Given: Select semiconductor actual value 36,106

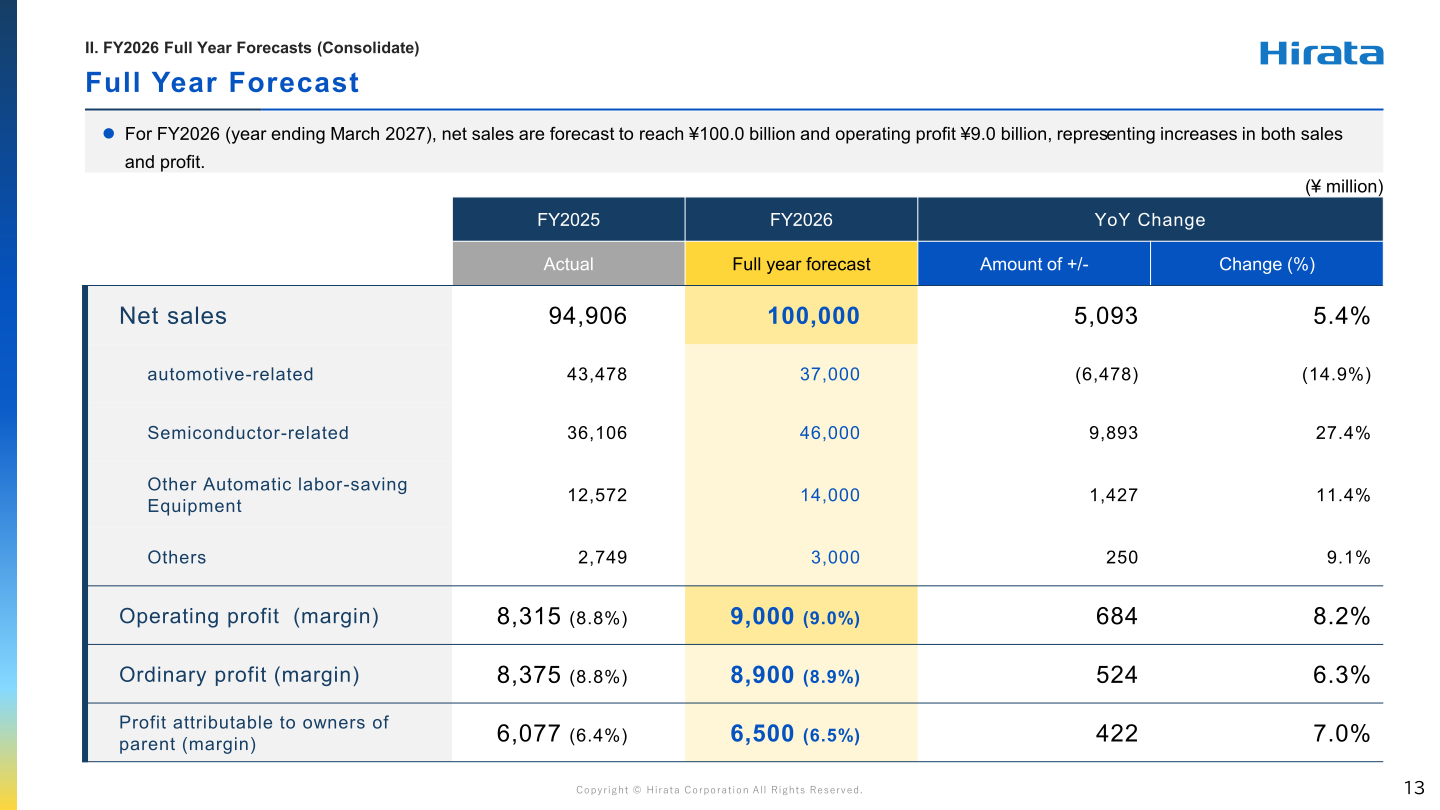Looking at the screenshot, I should tap(597, 433).
